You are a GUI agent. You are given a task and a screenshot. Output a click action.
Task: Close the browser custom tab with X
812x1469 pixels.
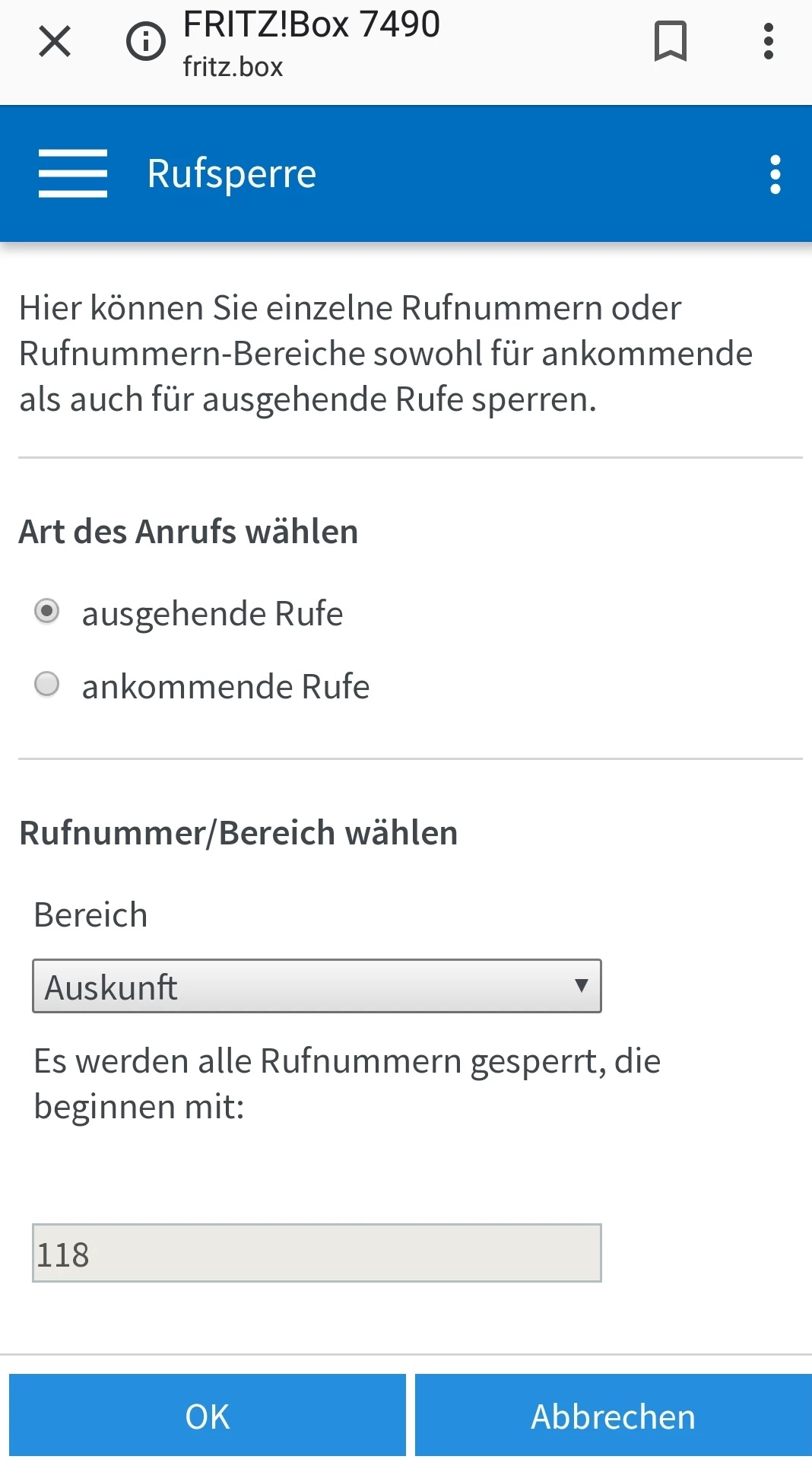[x=55, y=41]
